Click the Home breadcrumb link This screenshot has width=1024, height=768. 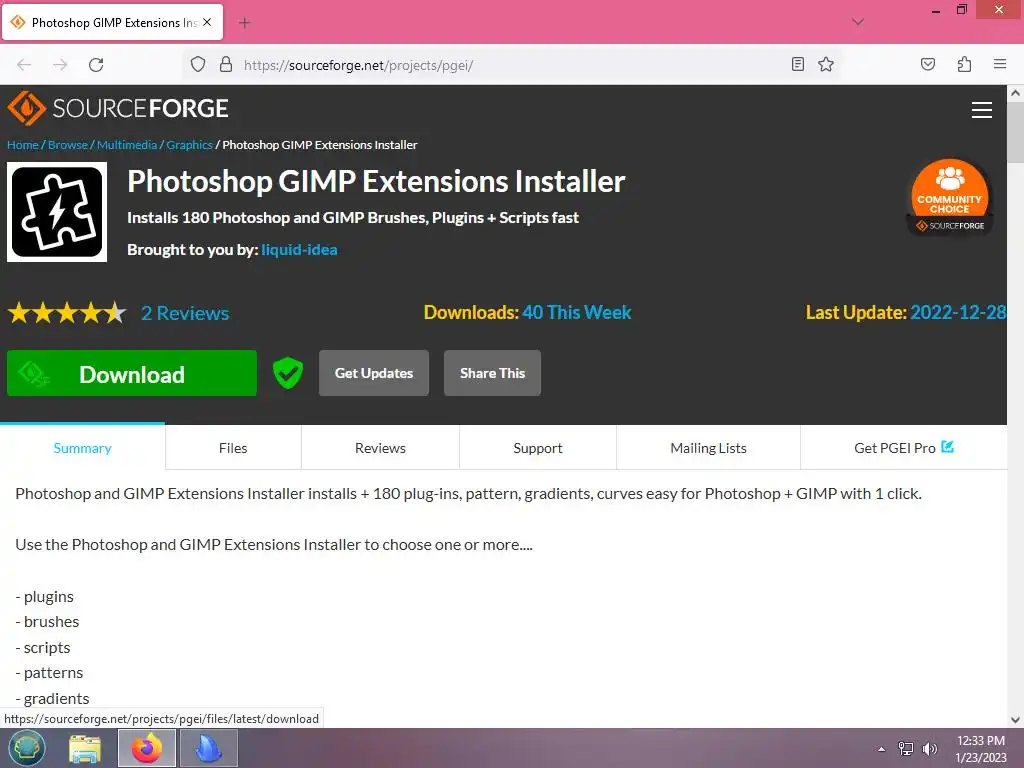[x=23, y=145]
